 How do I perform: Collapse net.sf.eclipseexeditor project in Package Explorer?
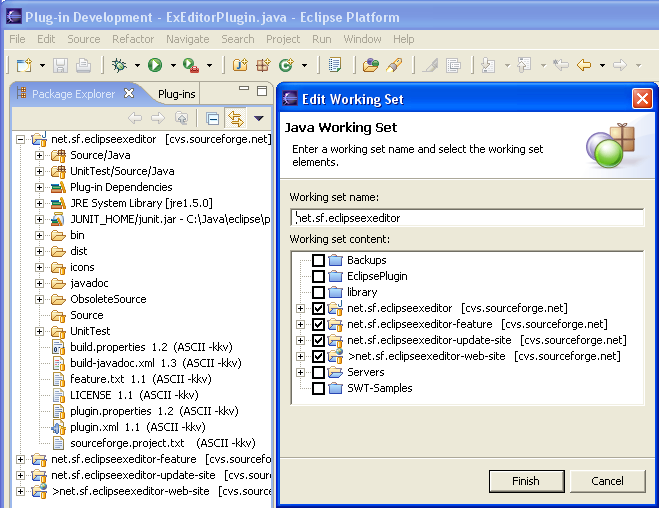(20, 139)
